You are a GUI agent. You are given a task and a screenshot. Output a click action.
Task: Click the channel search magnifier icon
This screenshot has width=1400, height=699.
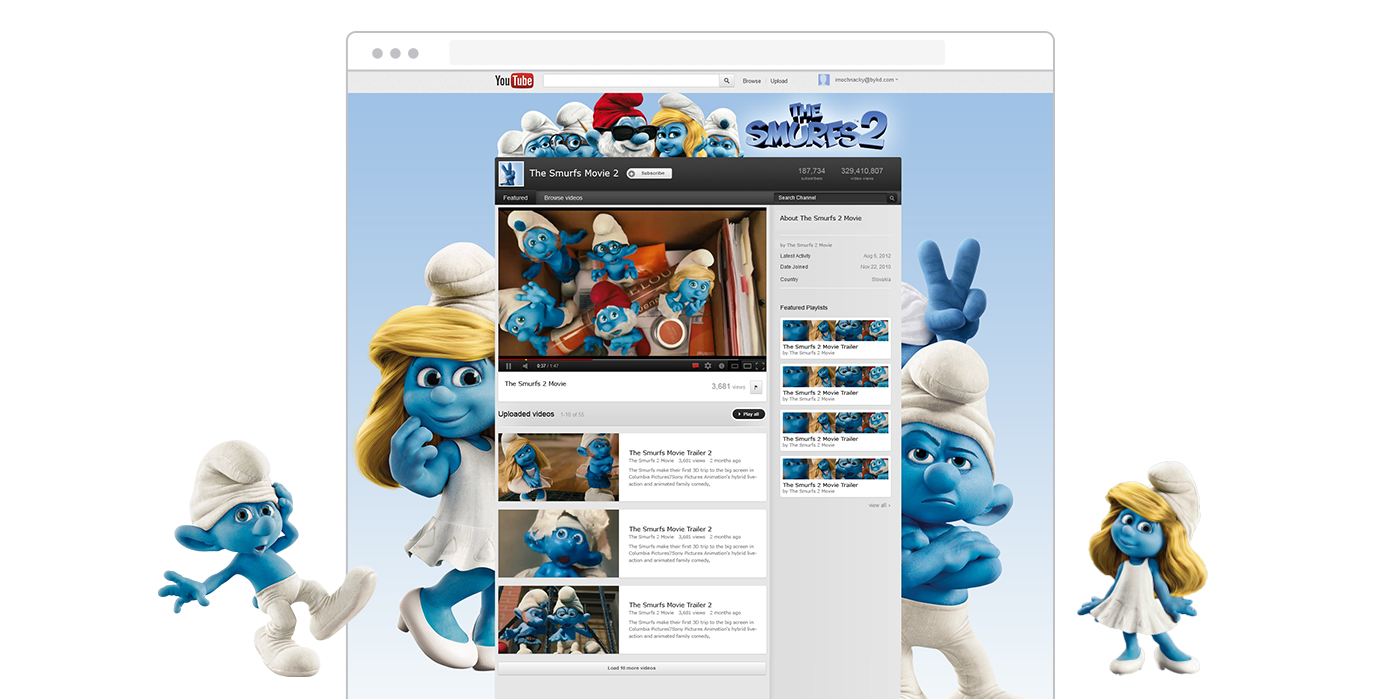892,198
